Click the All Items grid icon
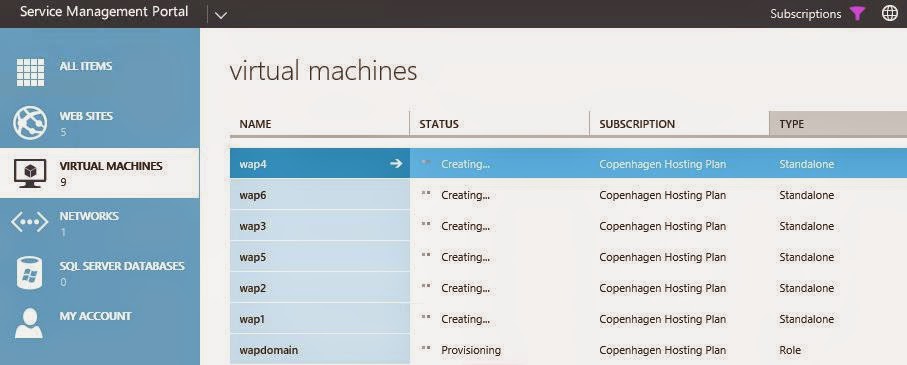907x365 pixels. tap(31, 72)
